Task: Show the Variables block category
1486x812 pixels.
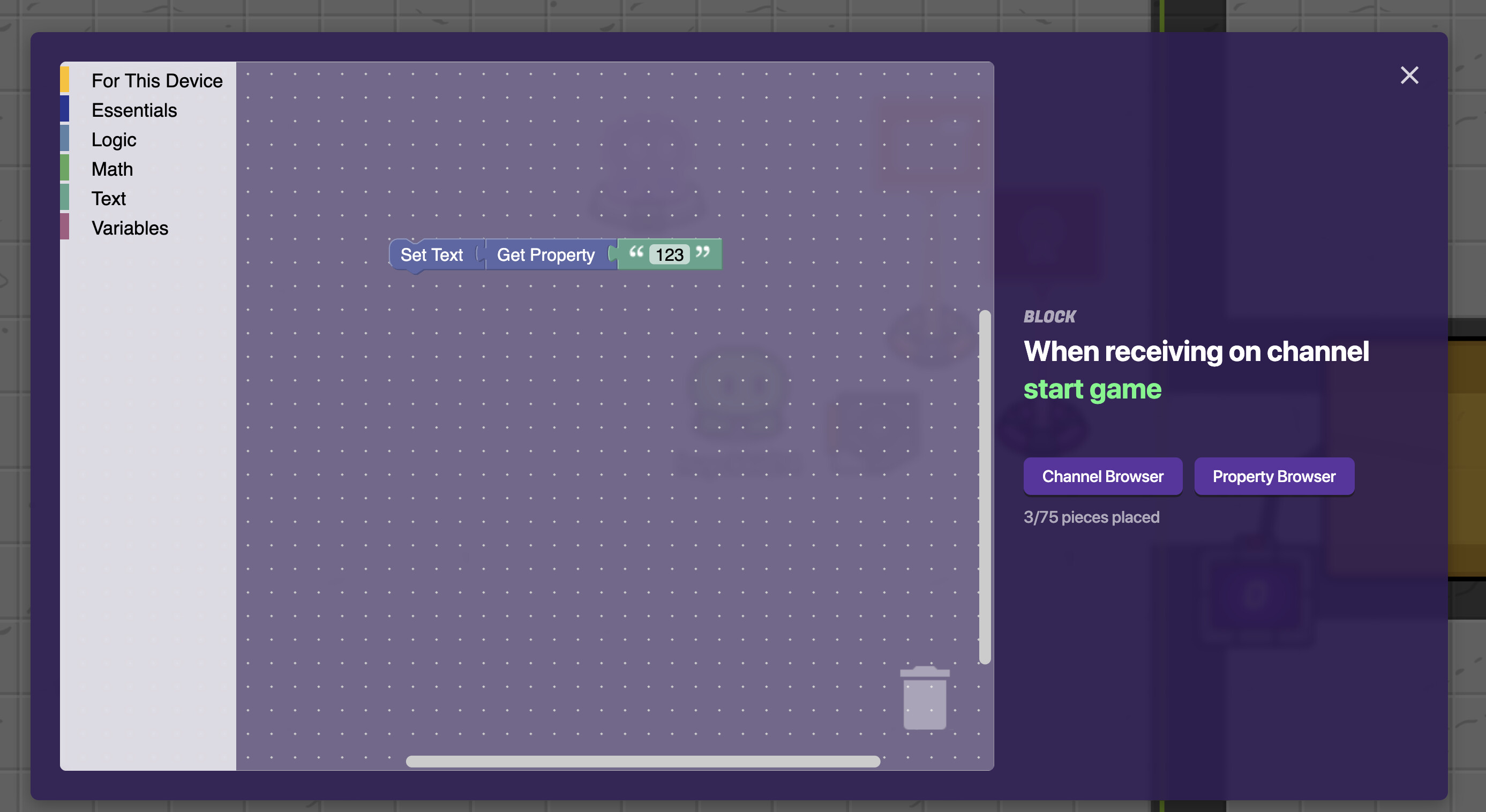Action: coord(130,228)
